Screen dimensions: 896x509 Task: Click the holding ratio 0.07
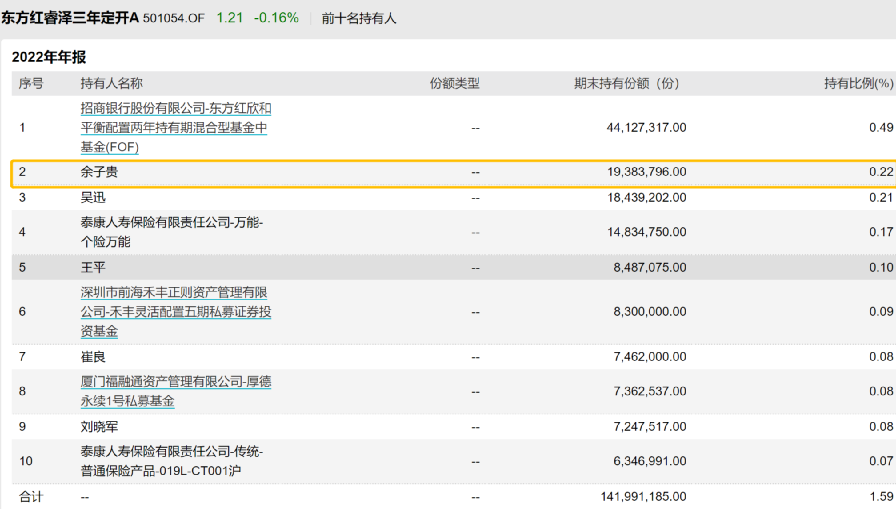[881, 461]
